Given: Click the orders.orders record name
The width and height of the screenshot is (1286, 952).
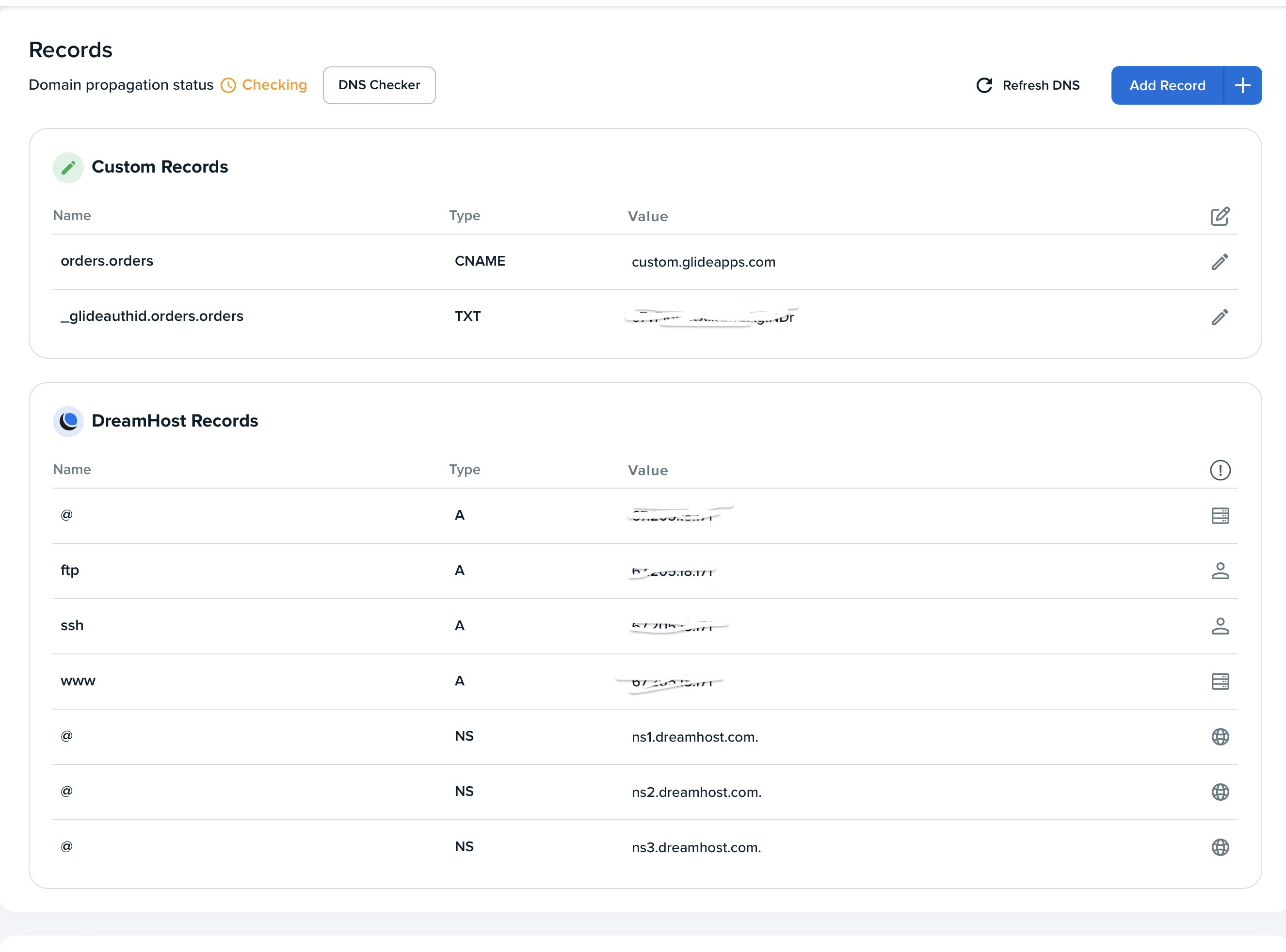Looking at the screenshot, I should point(107,261).
